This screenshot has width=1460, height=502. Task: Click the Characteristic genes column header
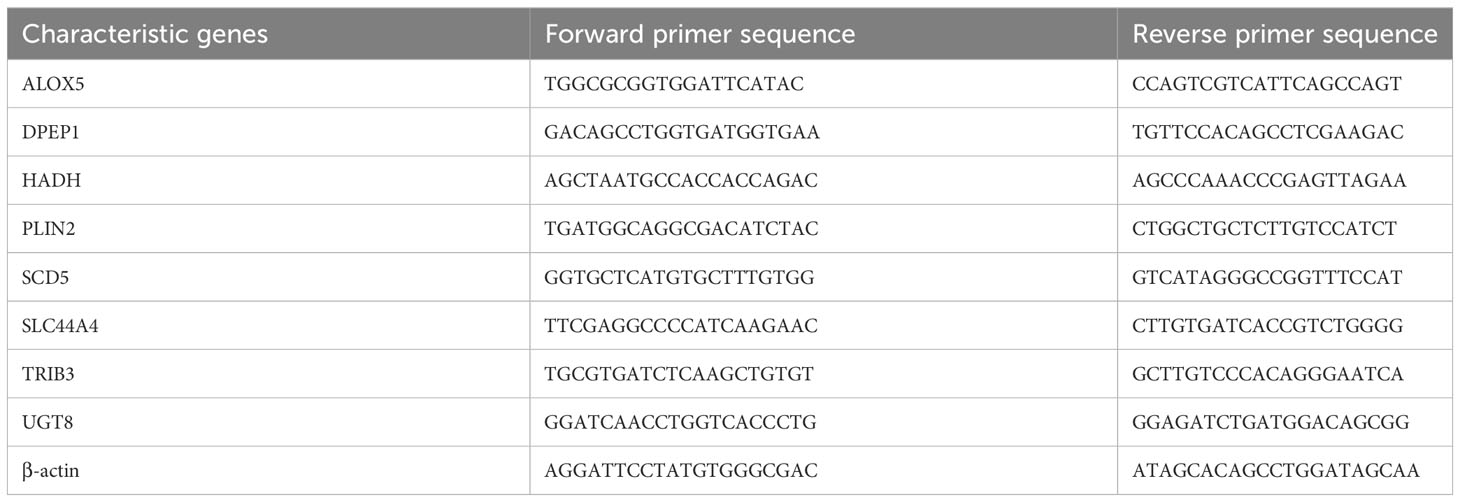click(145, 34)
